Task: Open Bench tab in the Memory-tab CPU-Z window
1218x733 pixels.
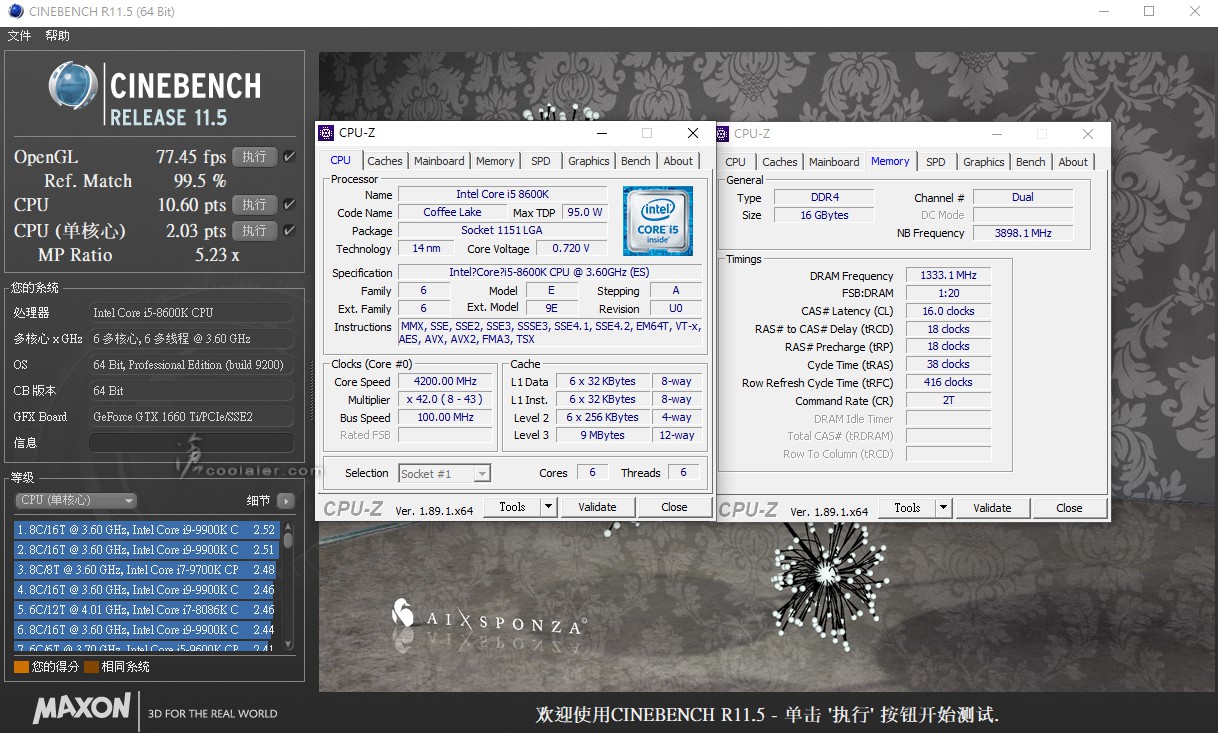Action: (x=1031, y=162)
